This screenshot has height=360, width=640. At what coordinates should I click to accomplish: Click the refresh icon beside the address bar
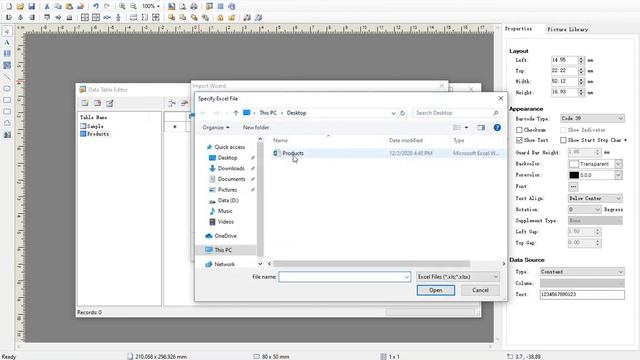click(x=402, y=113)
